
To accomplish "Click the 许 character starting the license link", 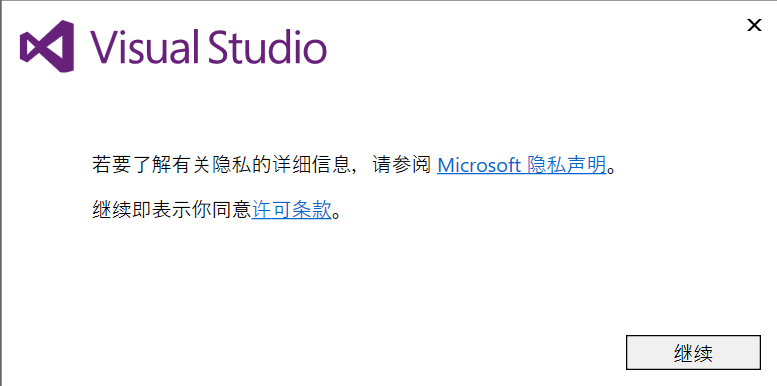I will pyautogui.click(x=262, y=211).
